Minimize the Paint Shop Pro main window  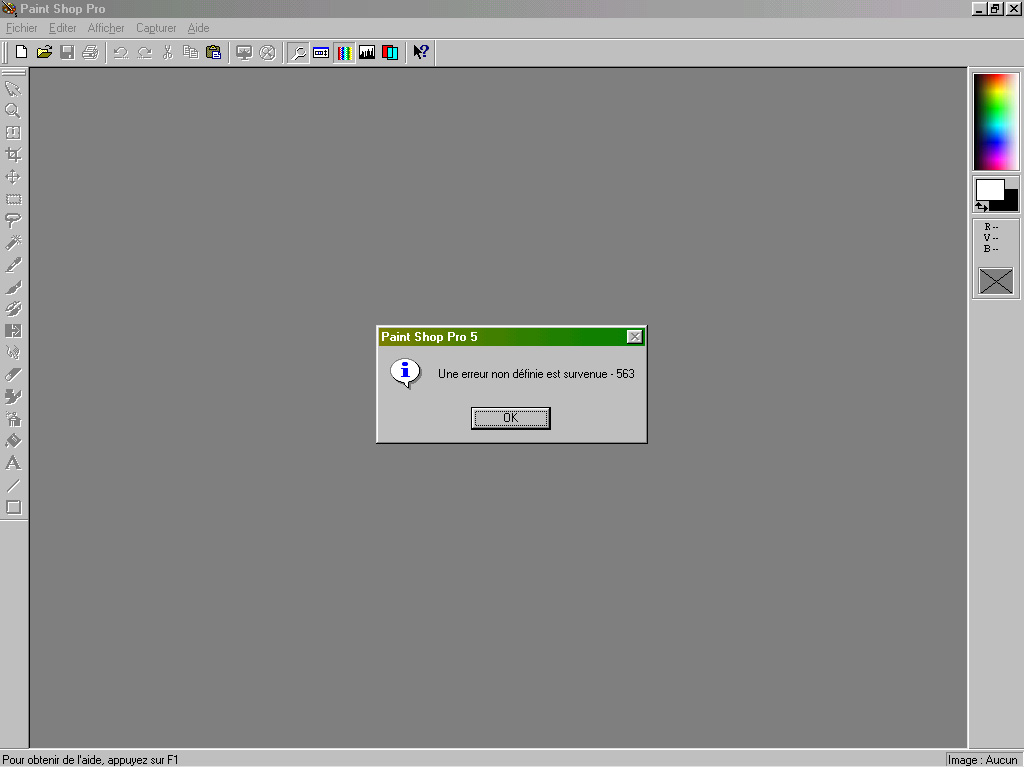point(979,8)
